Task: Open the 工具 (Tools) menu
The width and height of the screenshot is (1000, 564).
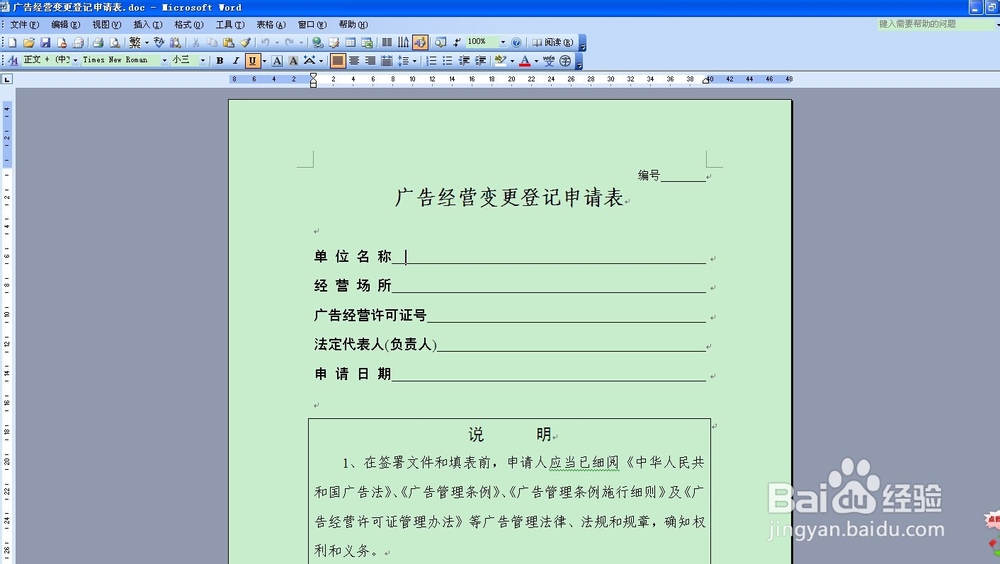Action: coord(230,24)
